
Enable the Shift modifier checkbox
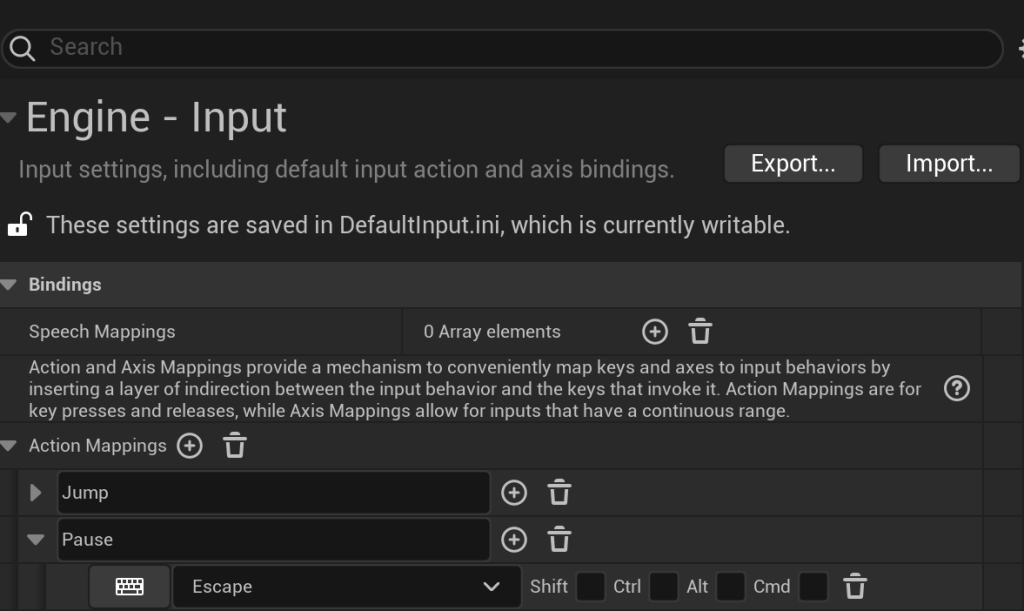point(591,587)
